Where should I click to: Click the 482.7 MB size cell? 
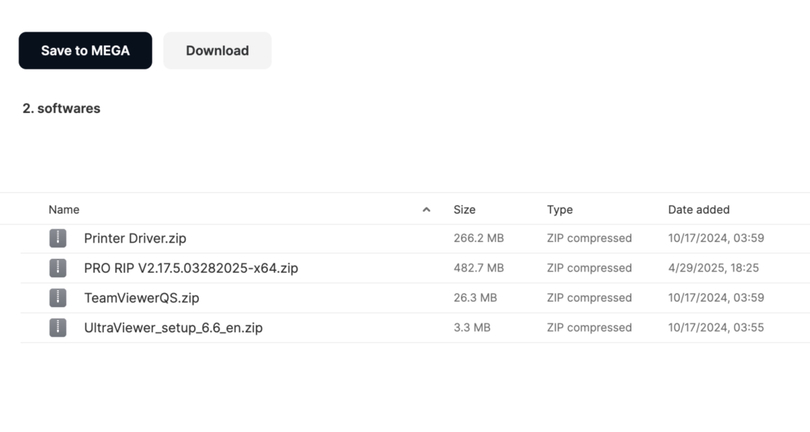coord(479,268)
